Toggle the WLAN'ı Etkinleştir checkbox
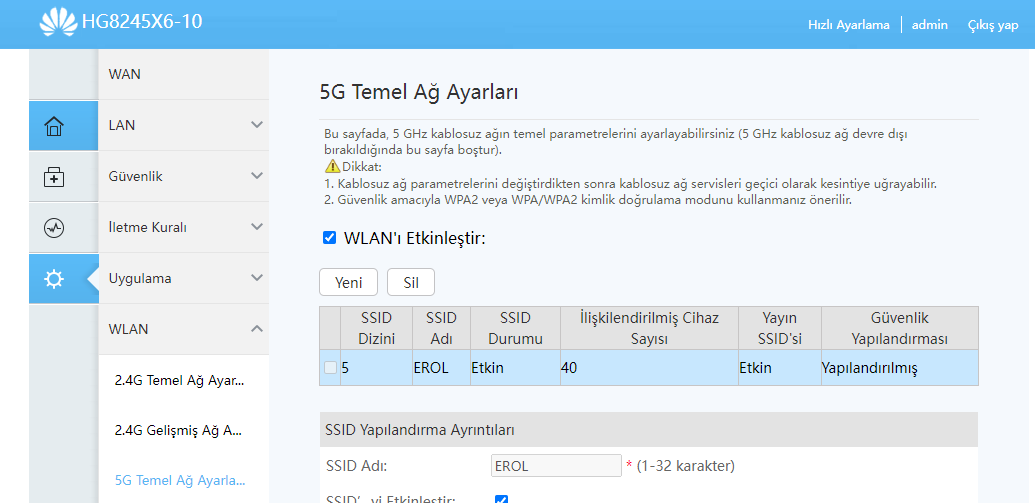 329,238
